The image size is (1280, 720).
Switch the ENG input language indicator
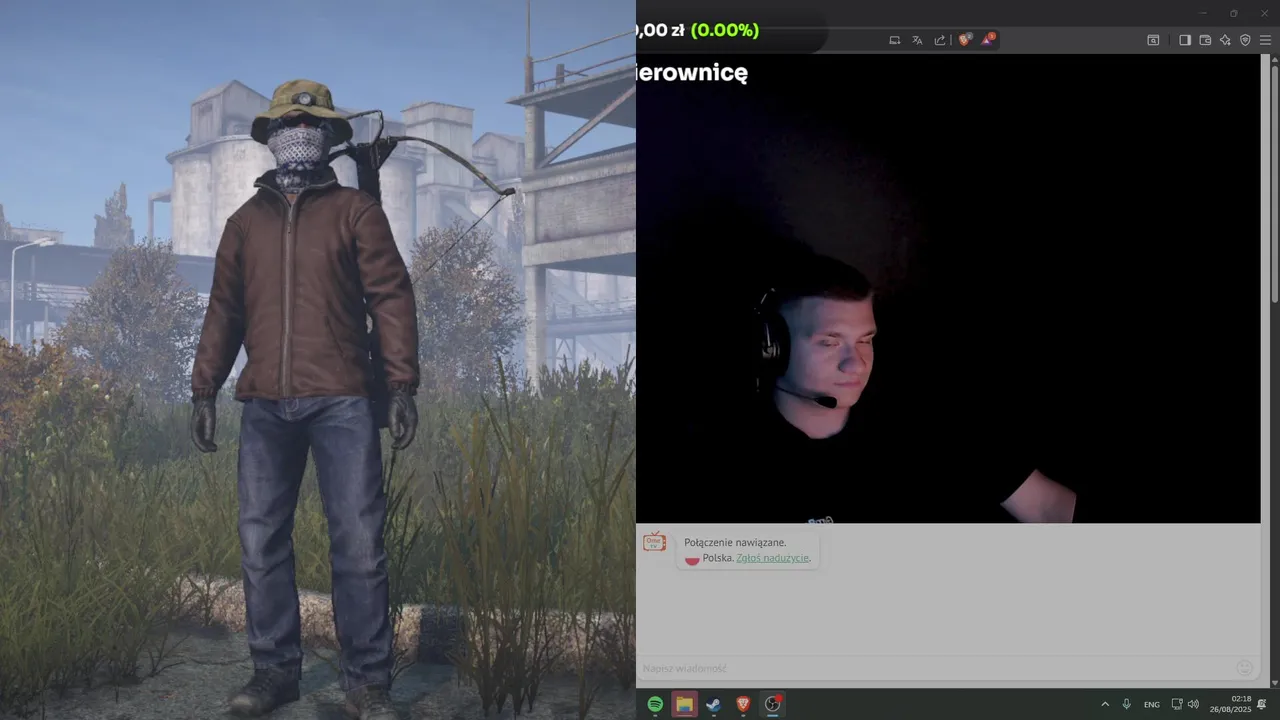point(1152,704)
